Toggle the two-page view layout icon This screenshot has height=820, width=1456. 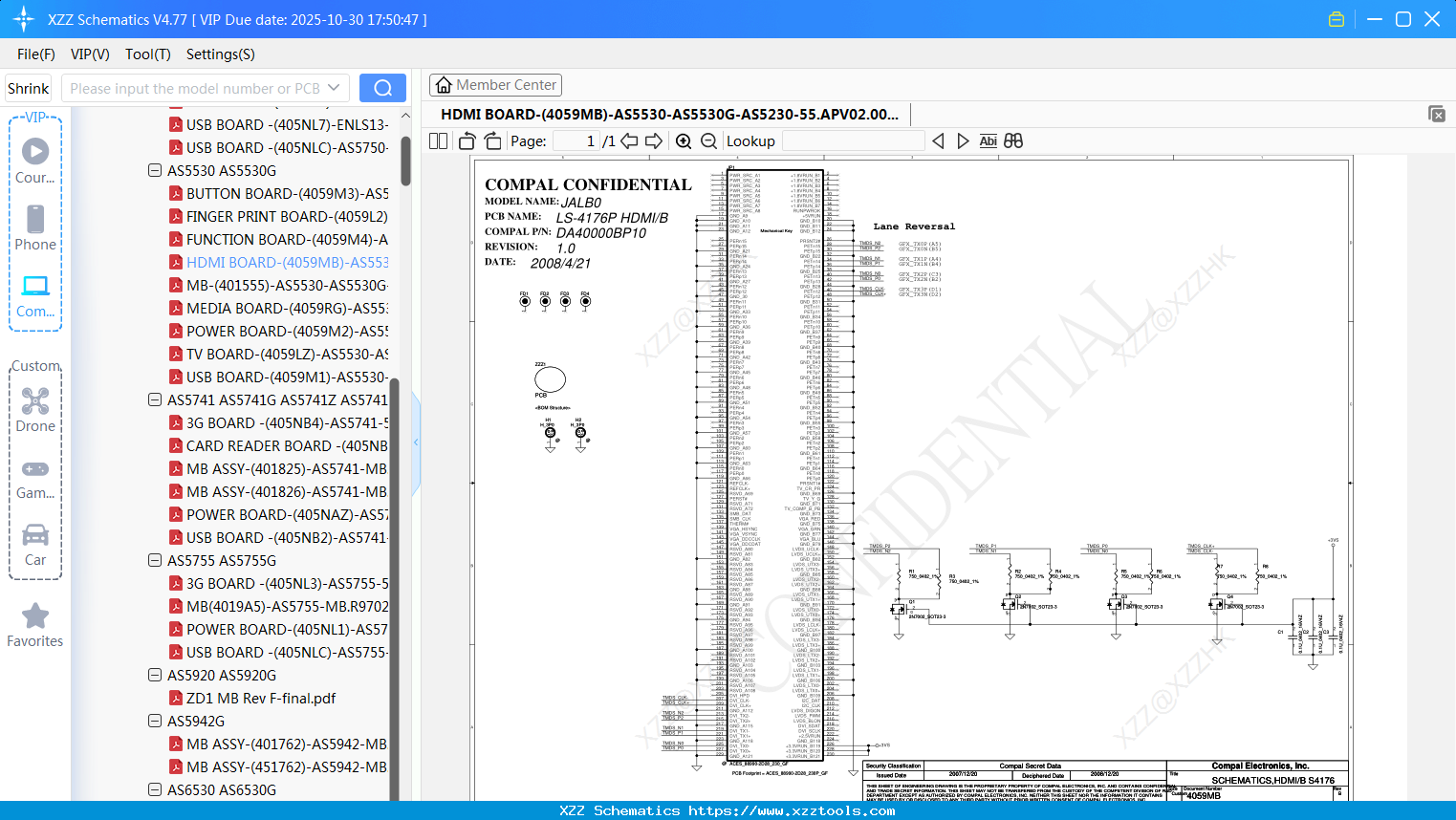[439, 140]
